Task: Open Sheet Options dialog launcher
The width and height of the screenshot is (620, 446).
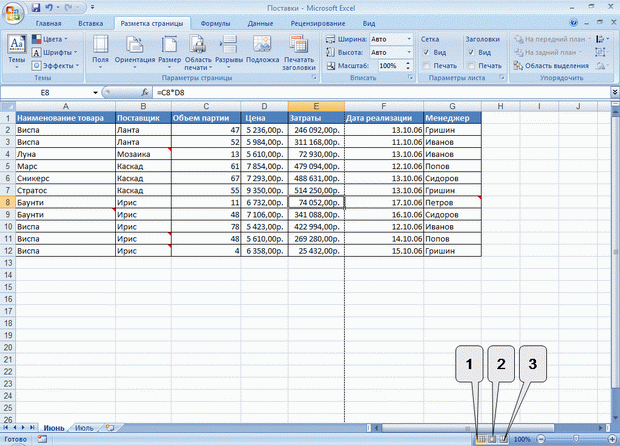Action: click(501, 77)
